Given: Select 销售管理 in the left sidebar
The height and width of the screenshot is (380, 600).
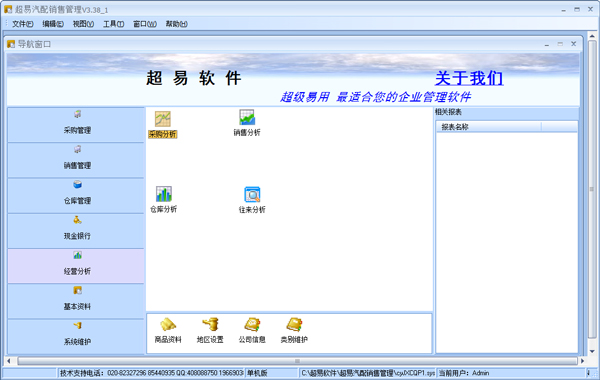Looking at the screenshot, I should [76, 160].
